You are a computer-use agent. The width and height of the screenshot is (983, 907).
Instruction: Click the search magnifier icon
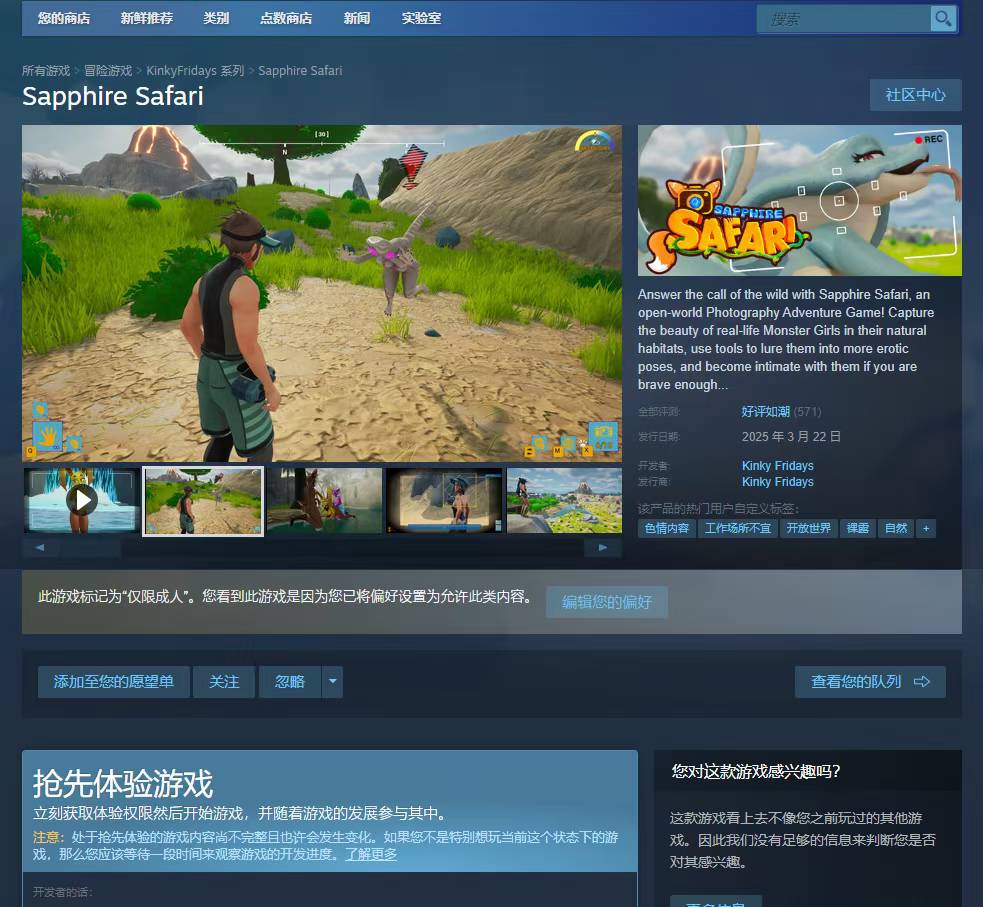[943, 19]
